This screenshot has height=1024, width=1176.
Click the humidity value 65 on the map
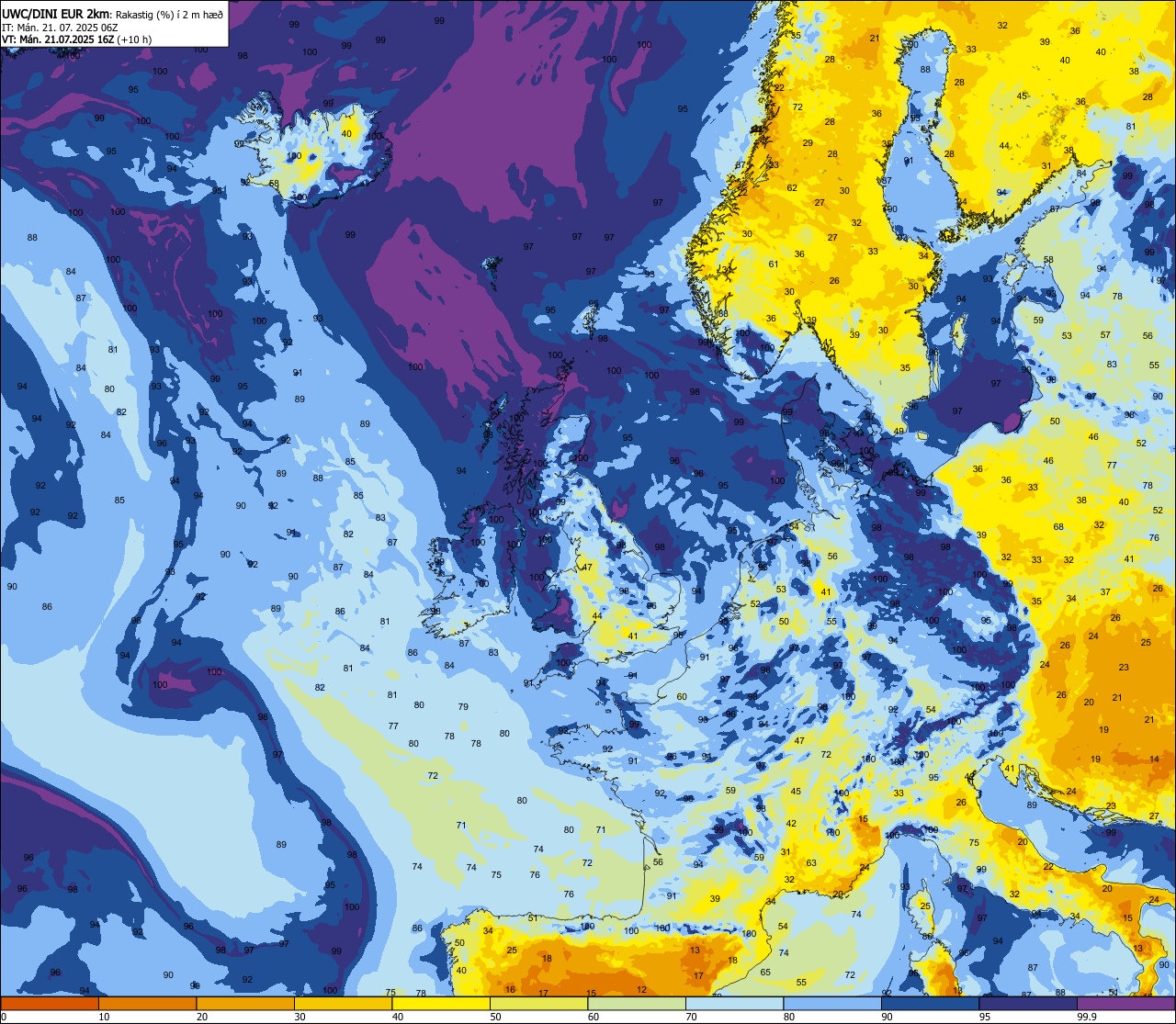tap(765, 973)
